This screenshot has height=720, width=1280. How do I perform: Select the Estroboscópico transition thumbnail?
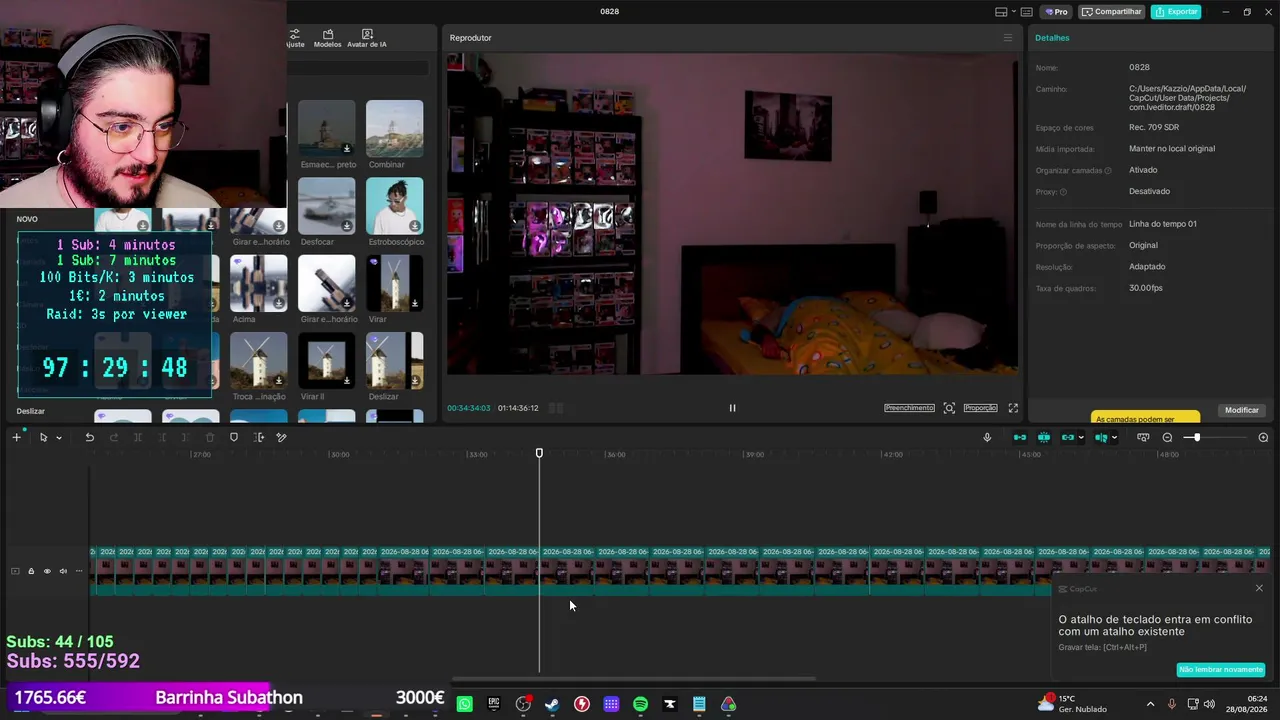(x=394, y=206)
